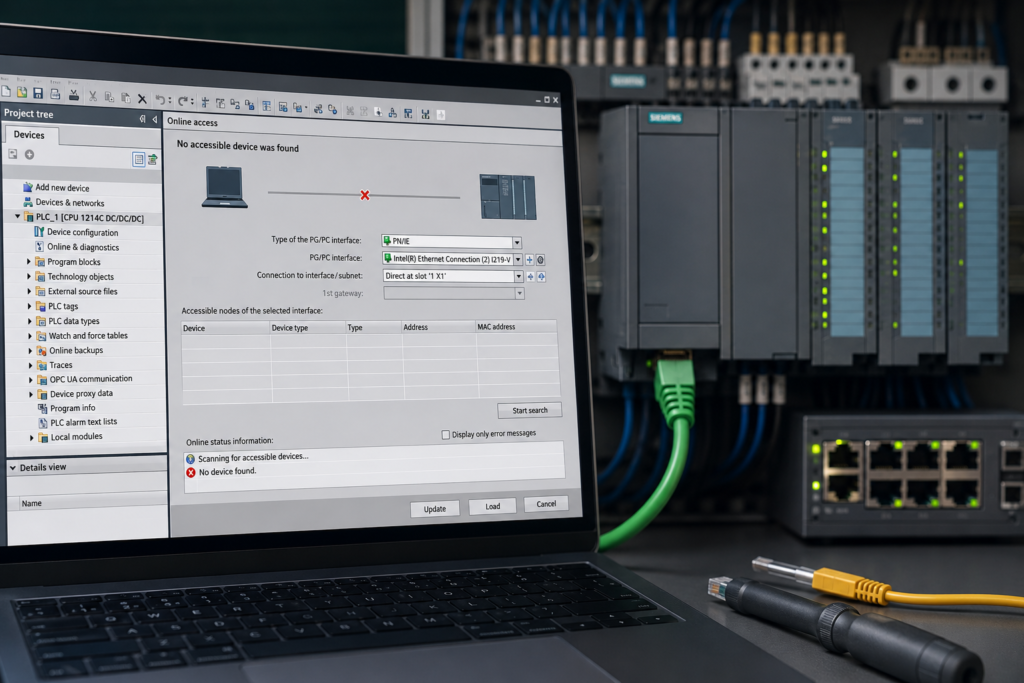This screenshot has height=683, width=1024.
Task: Click the Device column header
Action: (226, 328)
